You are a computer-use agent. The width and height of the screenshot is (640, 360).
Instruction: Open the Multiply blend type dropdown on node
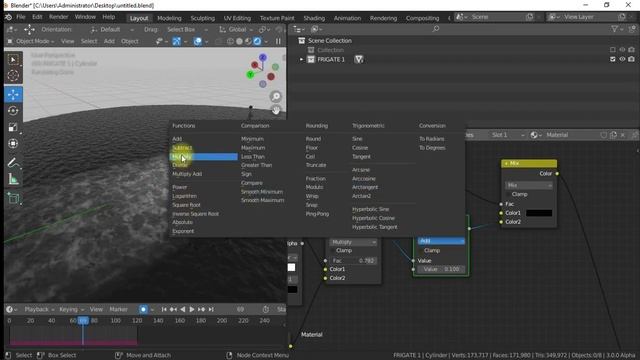[353, 242]
